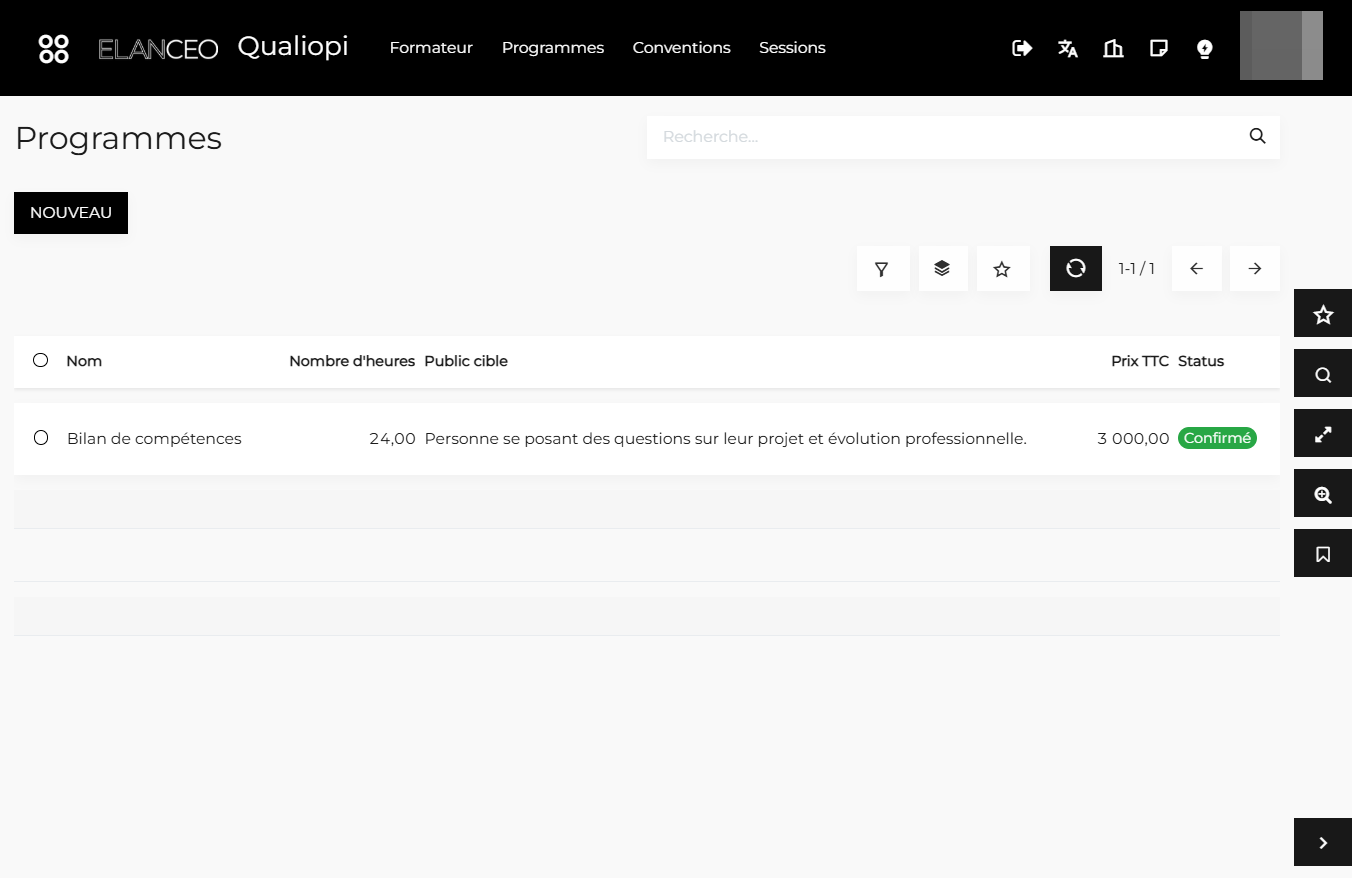Open the Programmes menu
1352x878 pixels.
tap(553, 48)
